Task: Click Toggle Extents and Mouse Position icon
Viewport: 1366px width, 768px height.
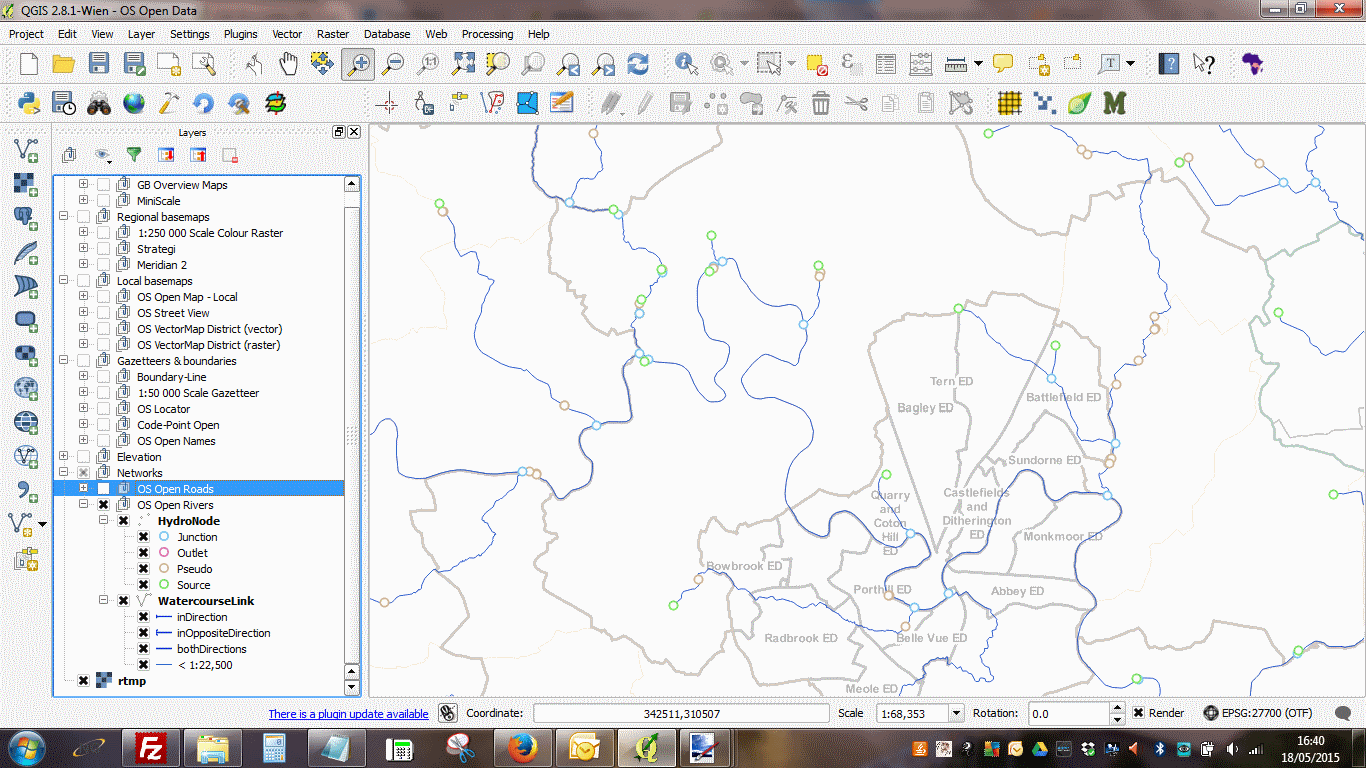Action: 447,713
